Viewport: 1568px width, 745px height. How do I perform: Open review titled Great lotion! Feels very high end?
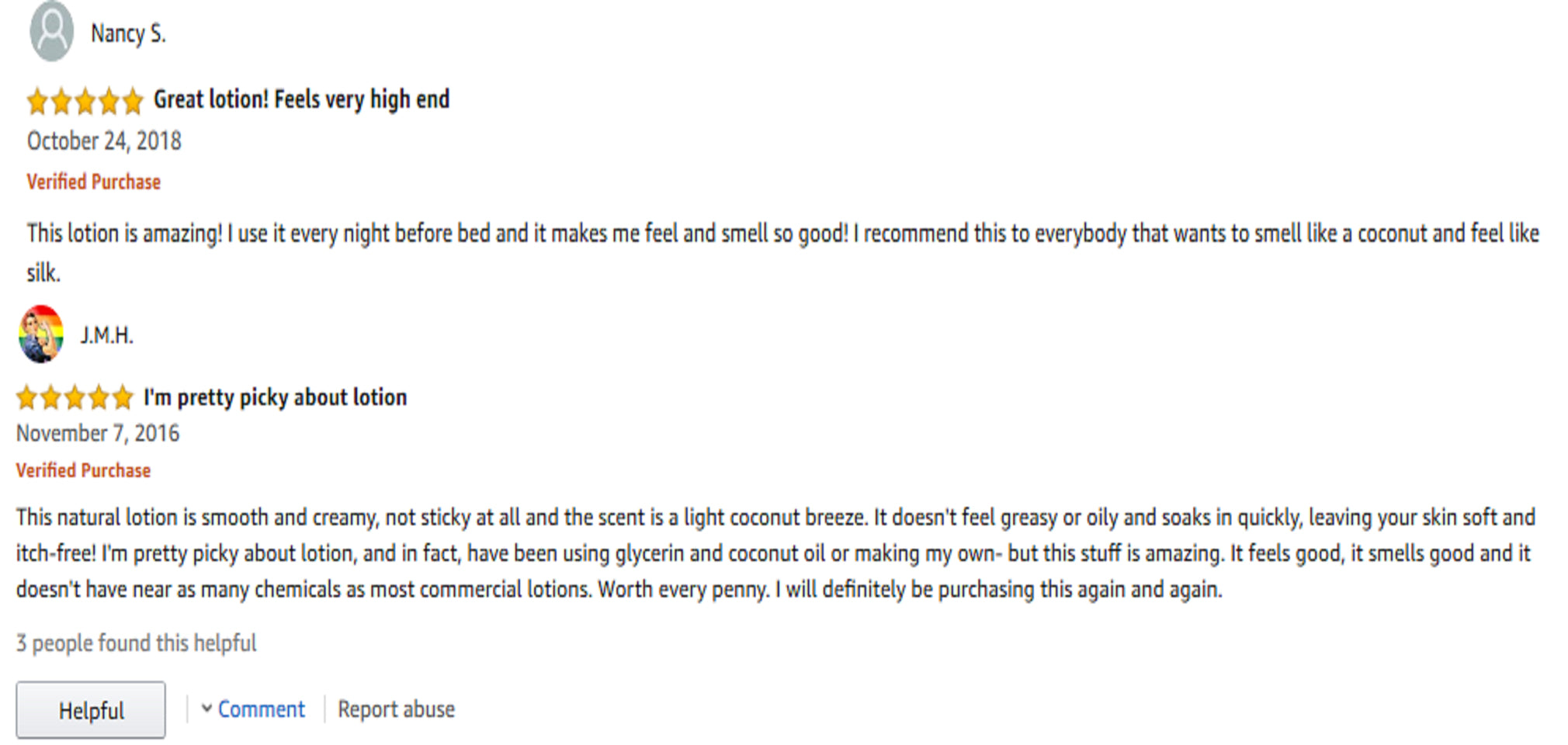click(x=302, y=99)
